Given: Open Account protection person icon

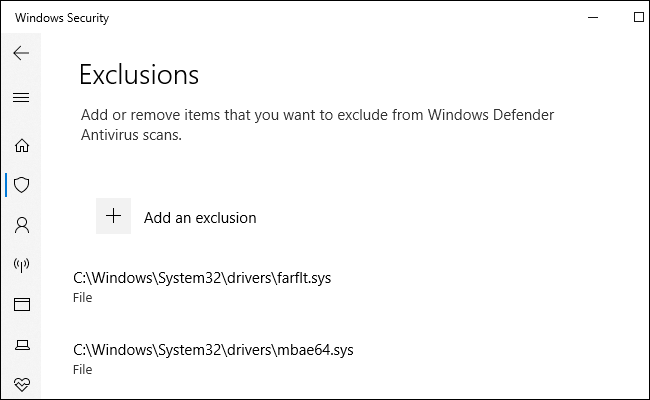Looking at the screenshot, I should pyautogui.click(x=21, y=225).
